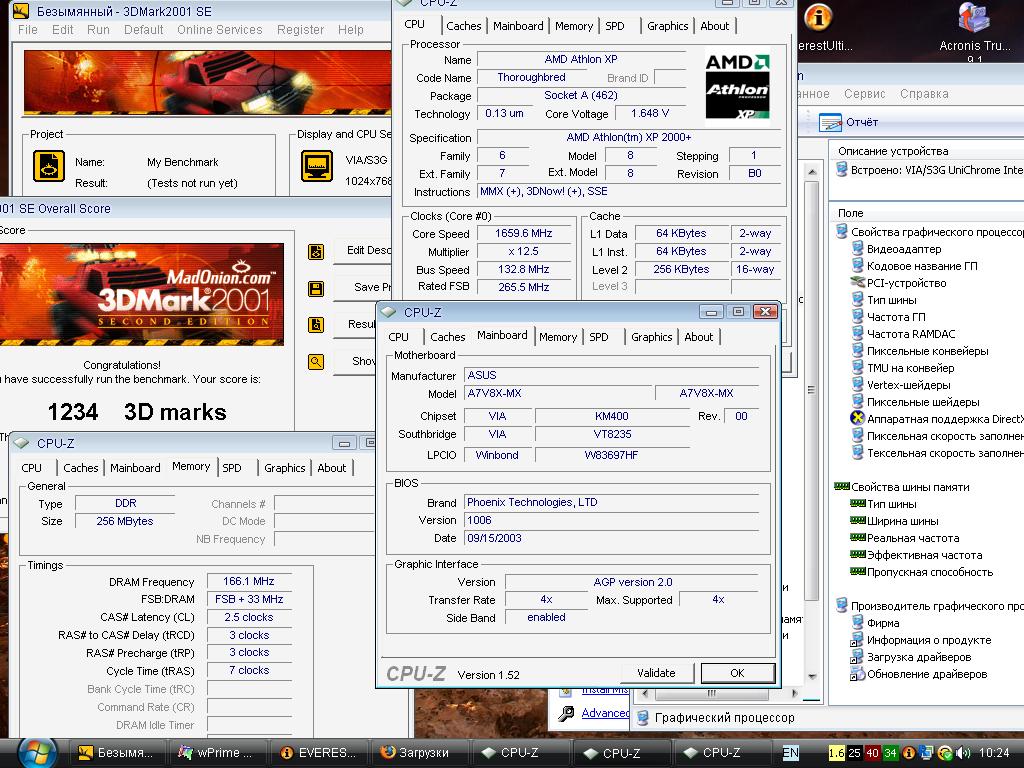This screenshot has width=1024, height=768.
Task: Click the Edit Description button in score window
Action: point(363,251)
